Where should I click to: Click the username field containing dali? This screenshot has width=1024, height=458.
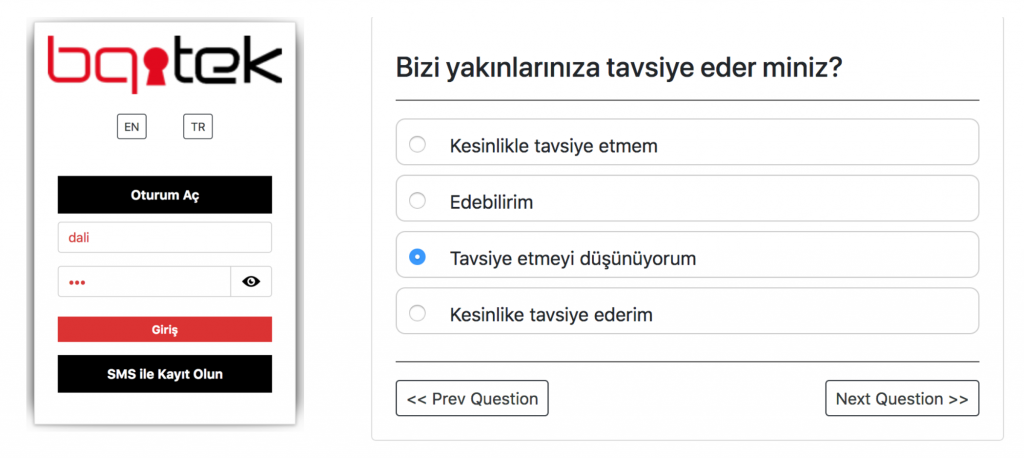[x=165, y=238]
